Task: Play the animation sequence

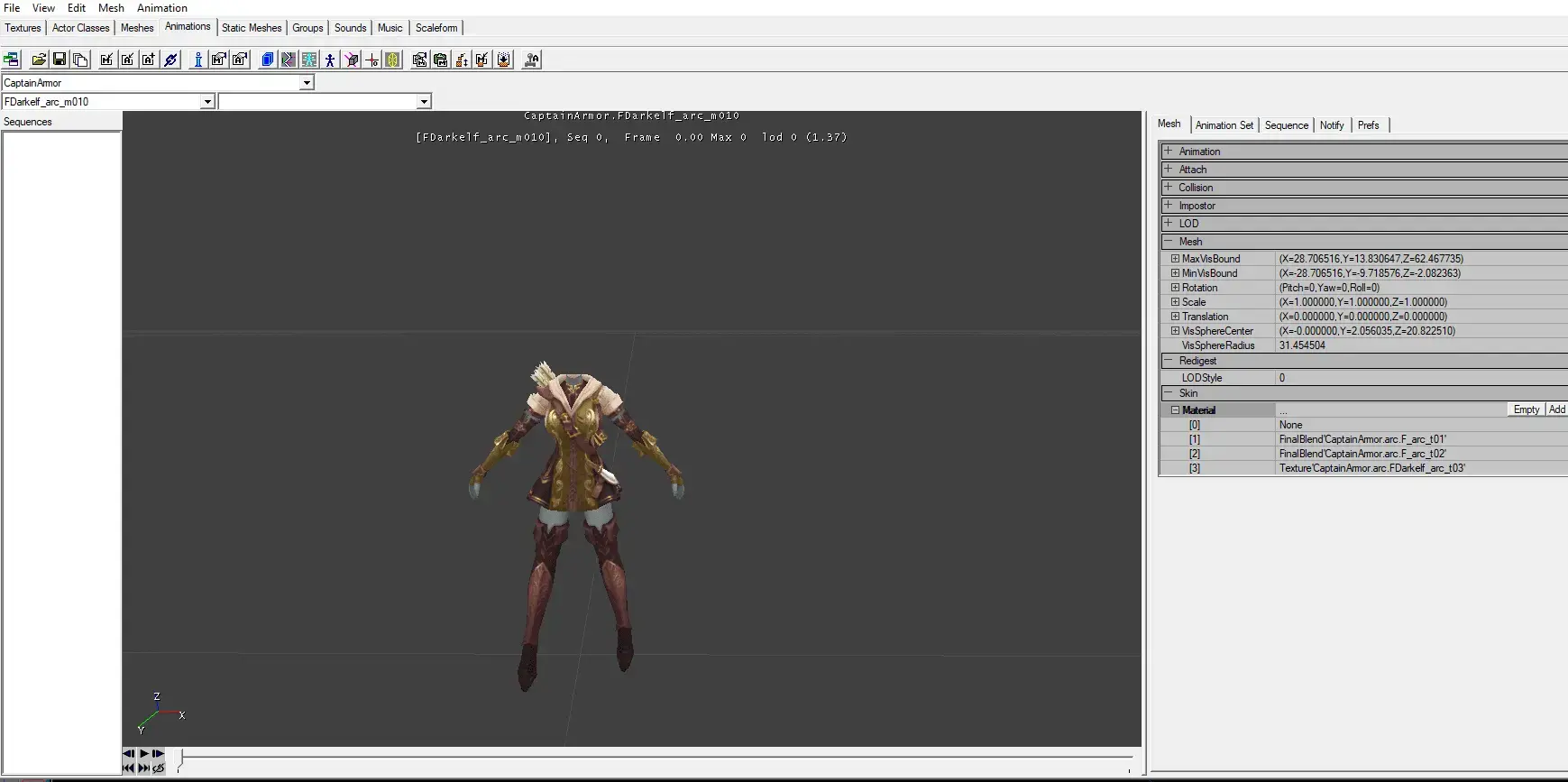Action: coord(144,753)
